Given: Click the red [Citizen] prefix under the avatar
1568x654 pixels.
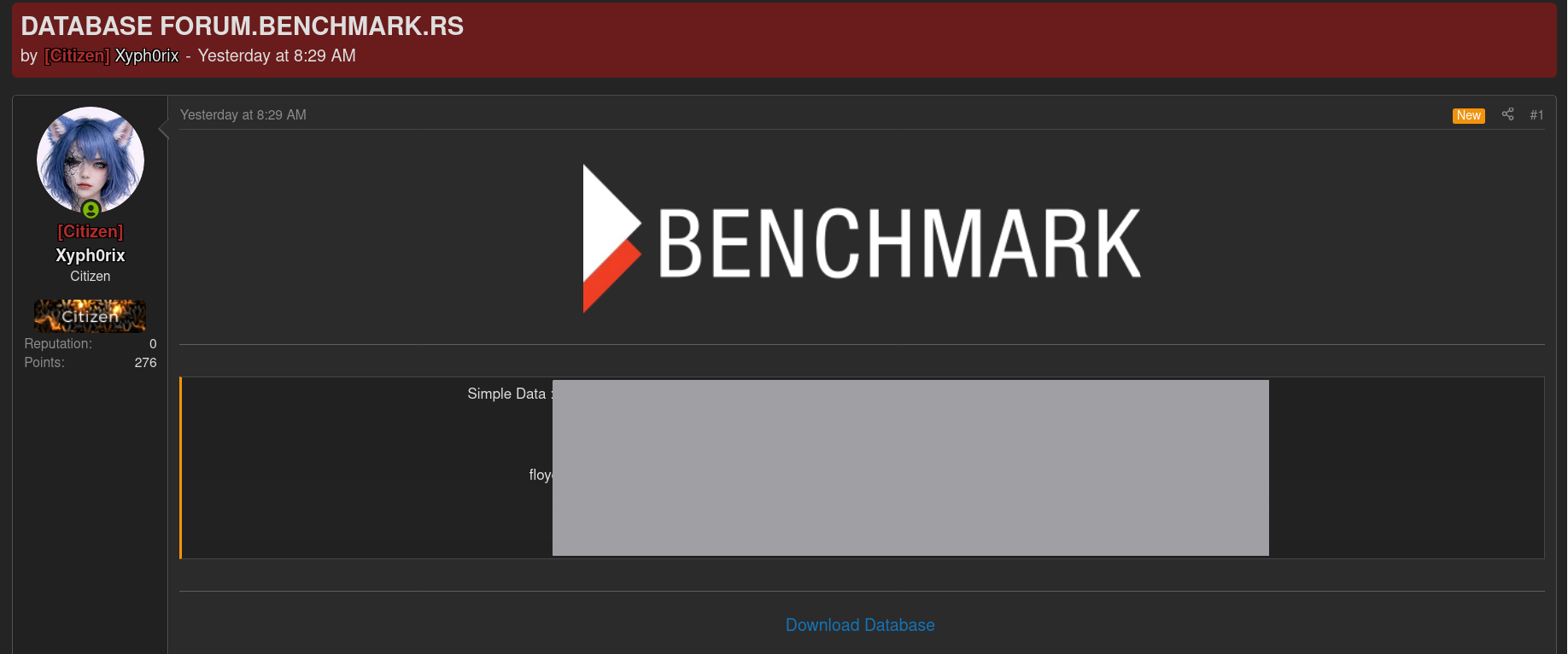Looking at the screenshot, I should (91, 231).
